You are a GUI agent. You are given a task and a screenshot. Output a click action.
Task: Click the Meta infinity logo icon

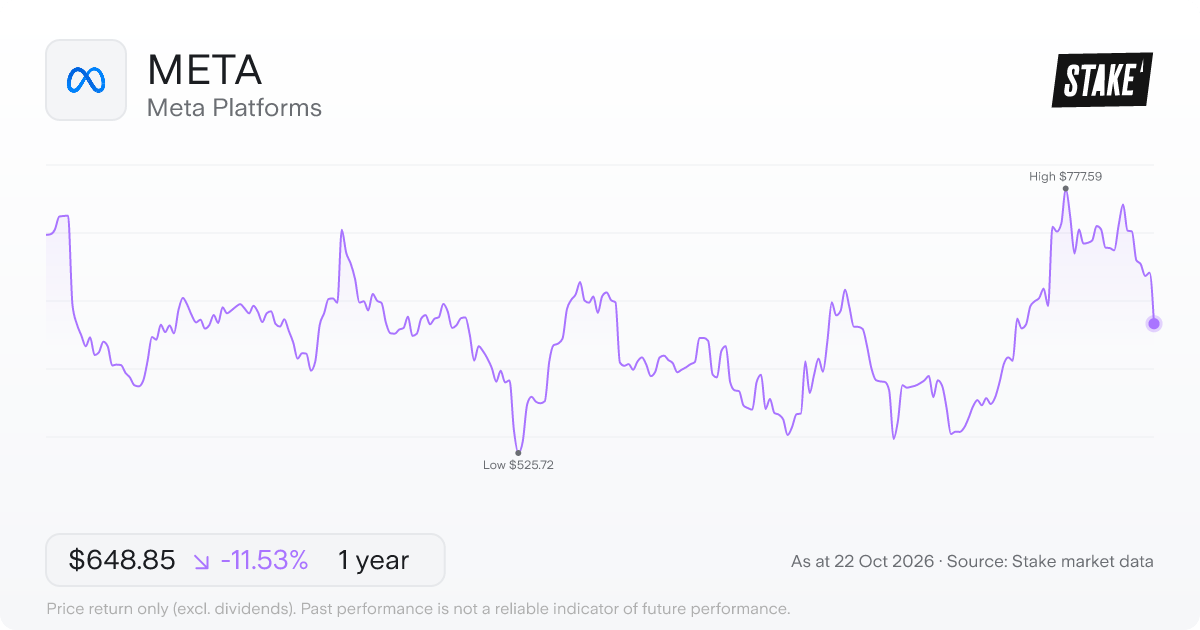86,80
